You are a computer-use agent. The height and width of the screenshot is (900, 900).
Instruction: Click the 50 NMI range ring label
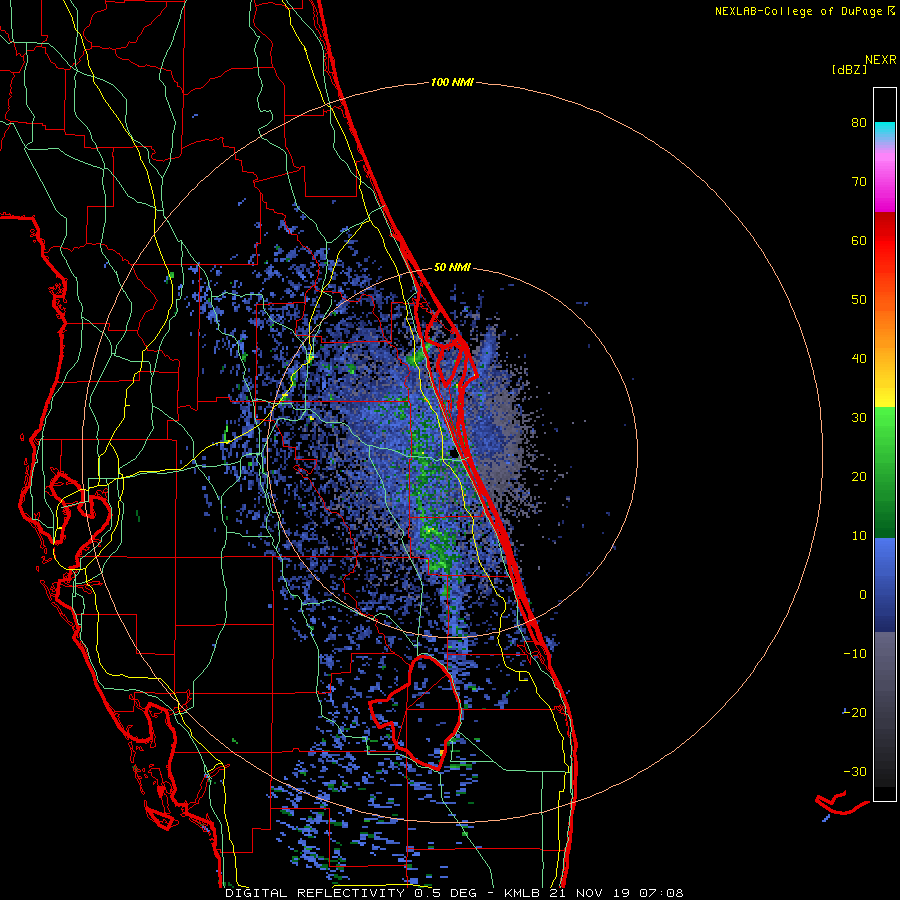452,267
